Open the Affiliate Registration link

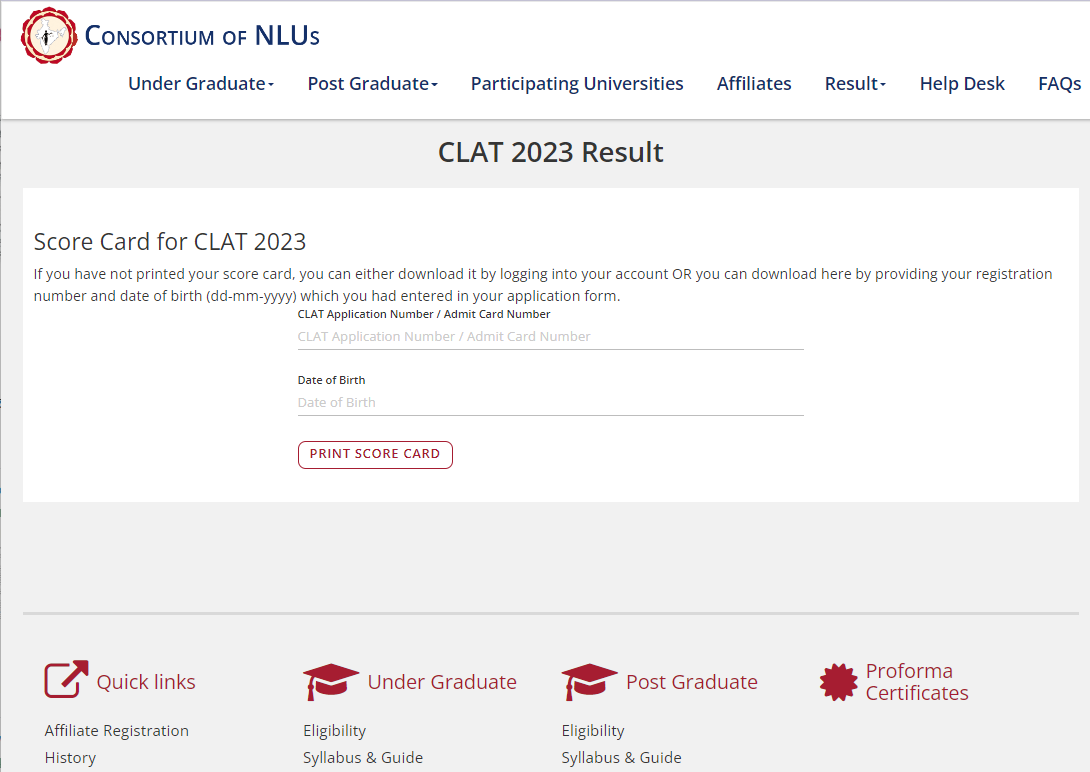pyautogui.click(x=116, y=731)
